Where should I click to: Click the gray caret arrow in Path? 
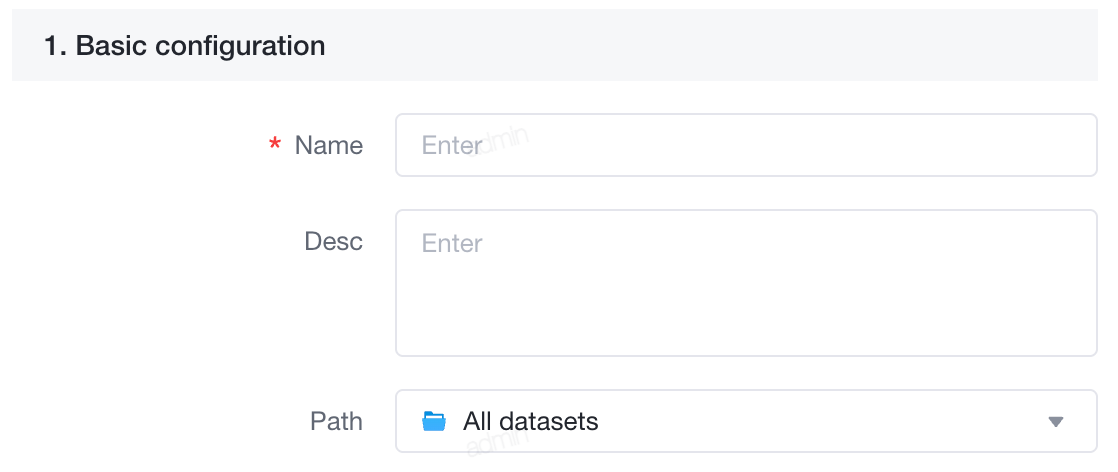coord(1056,421)
